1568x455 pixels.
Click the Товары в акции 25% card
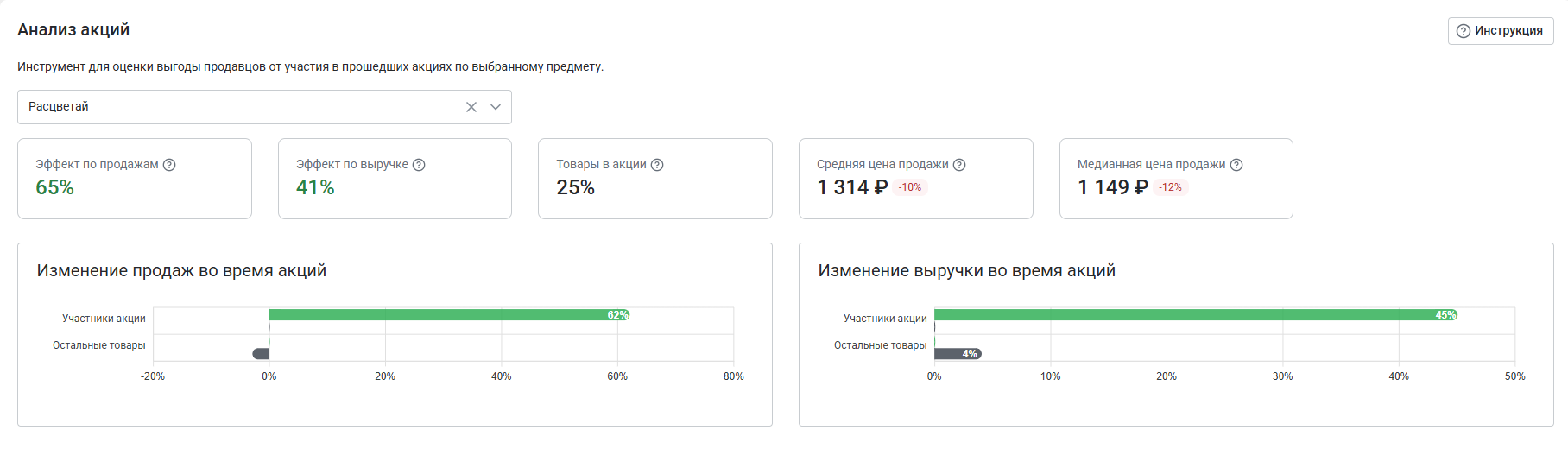pos(655,179)
